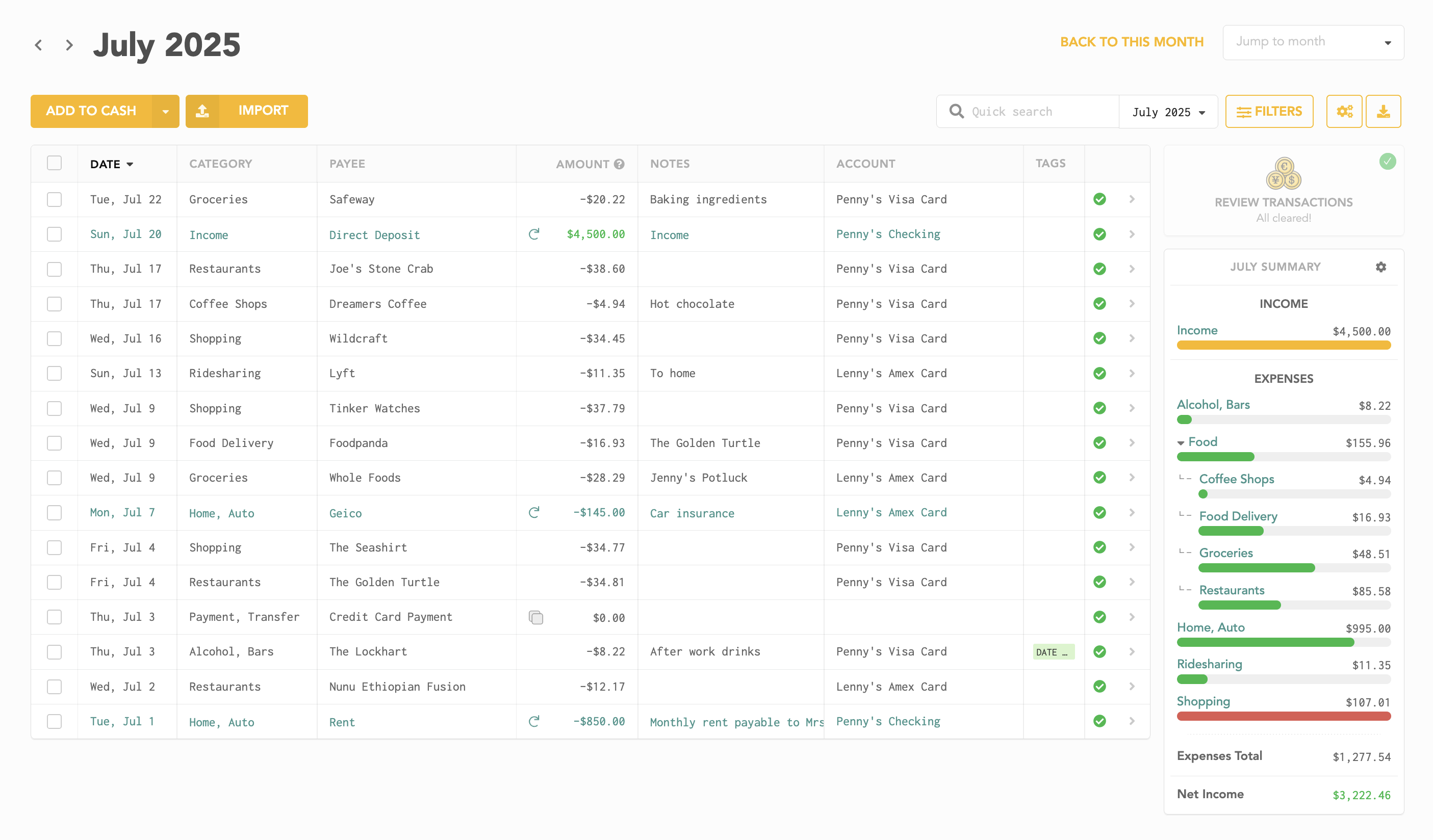
Task: Collapse the Food category in the expenses summary
Action: coord(1181,442)
